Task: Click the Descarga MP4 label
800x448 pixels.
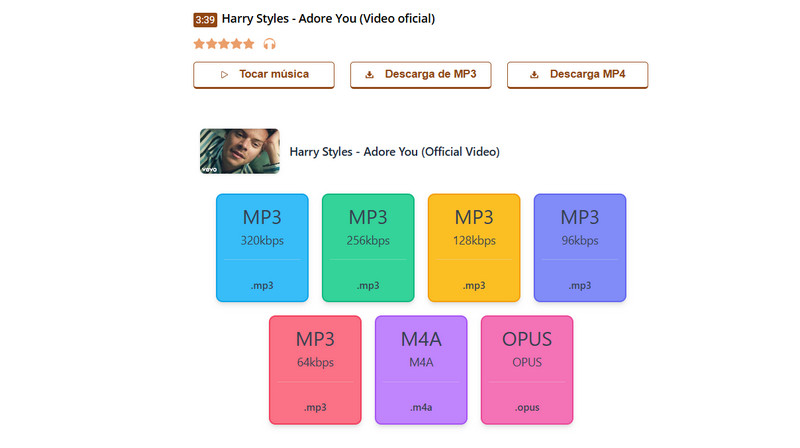Action: 587,74
